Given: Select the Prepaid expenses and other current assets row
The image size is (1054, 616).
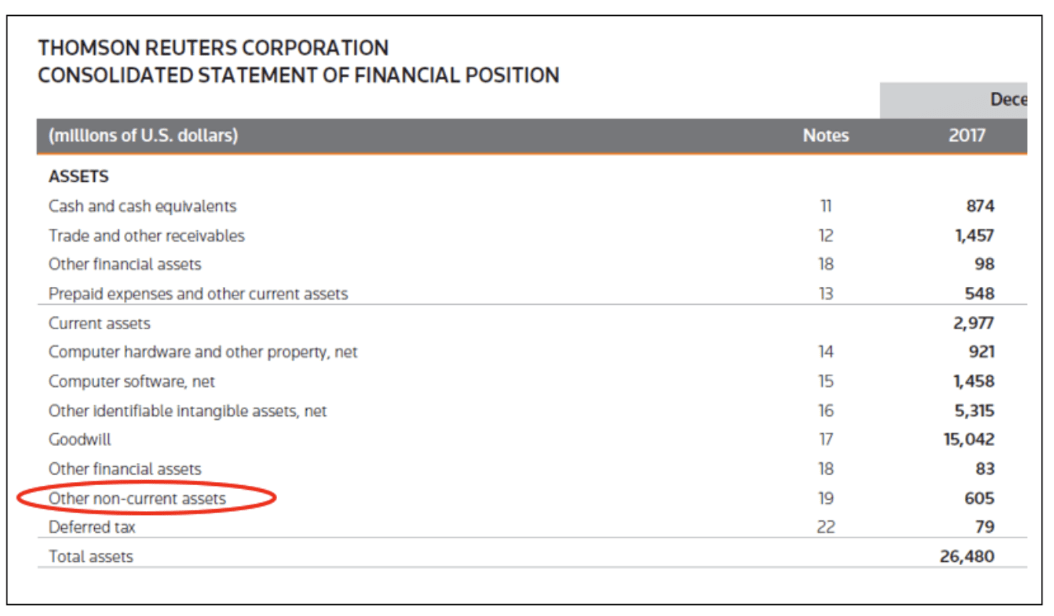Looking at the screenshot, I should point(198,294).
